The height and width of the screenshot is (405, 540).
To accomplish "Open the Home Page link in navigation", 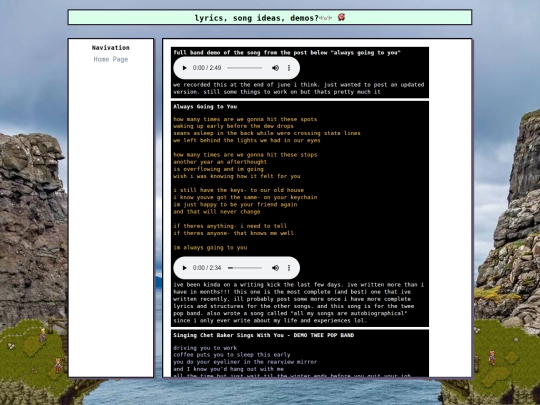I will [x=111, y=59].
